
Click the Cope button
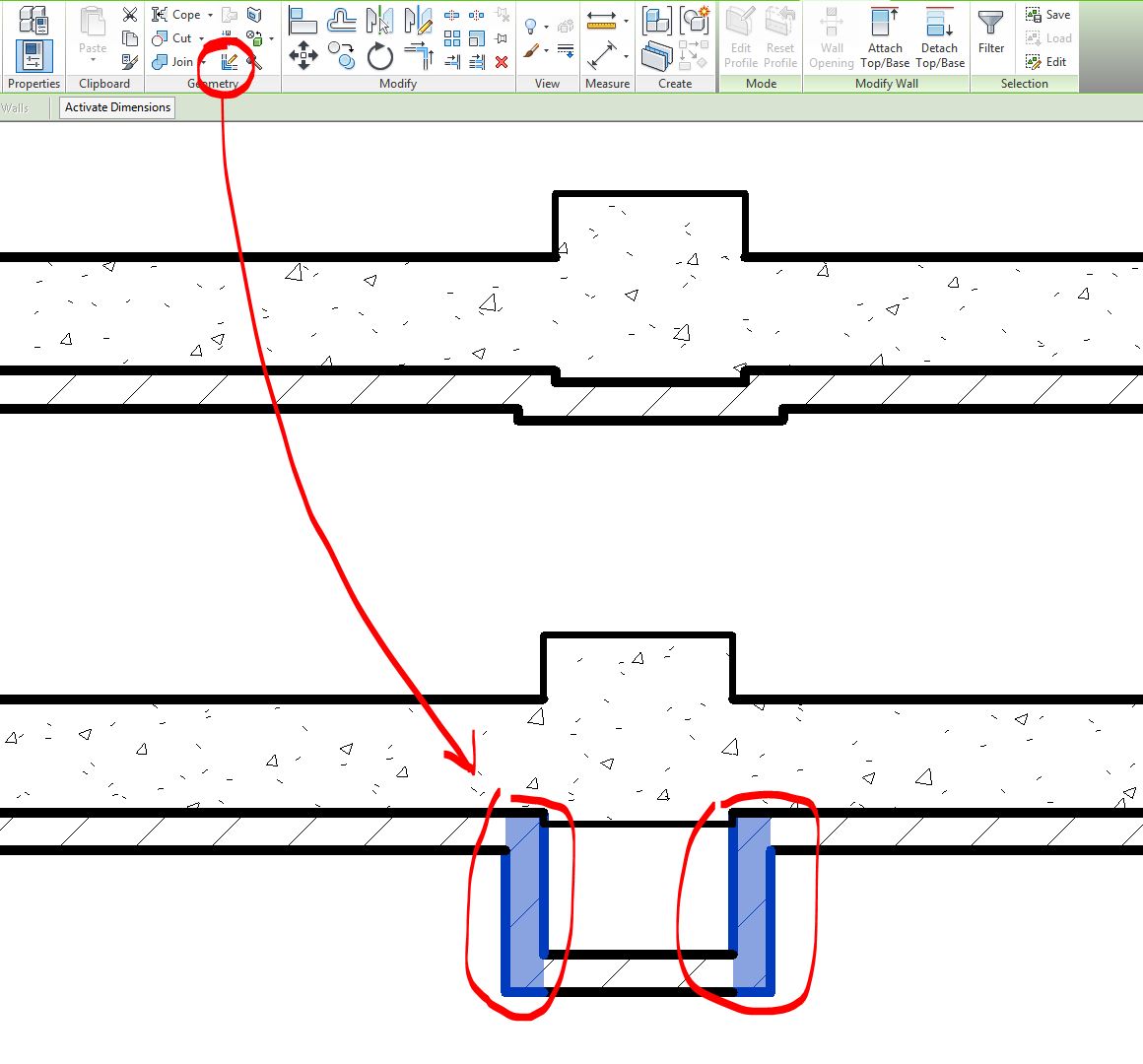(176, 15)
